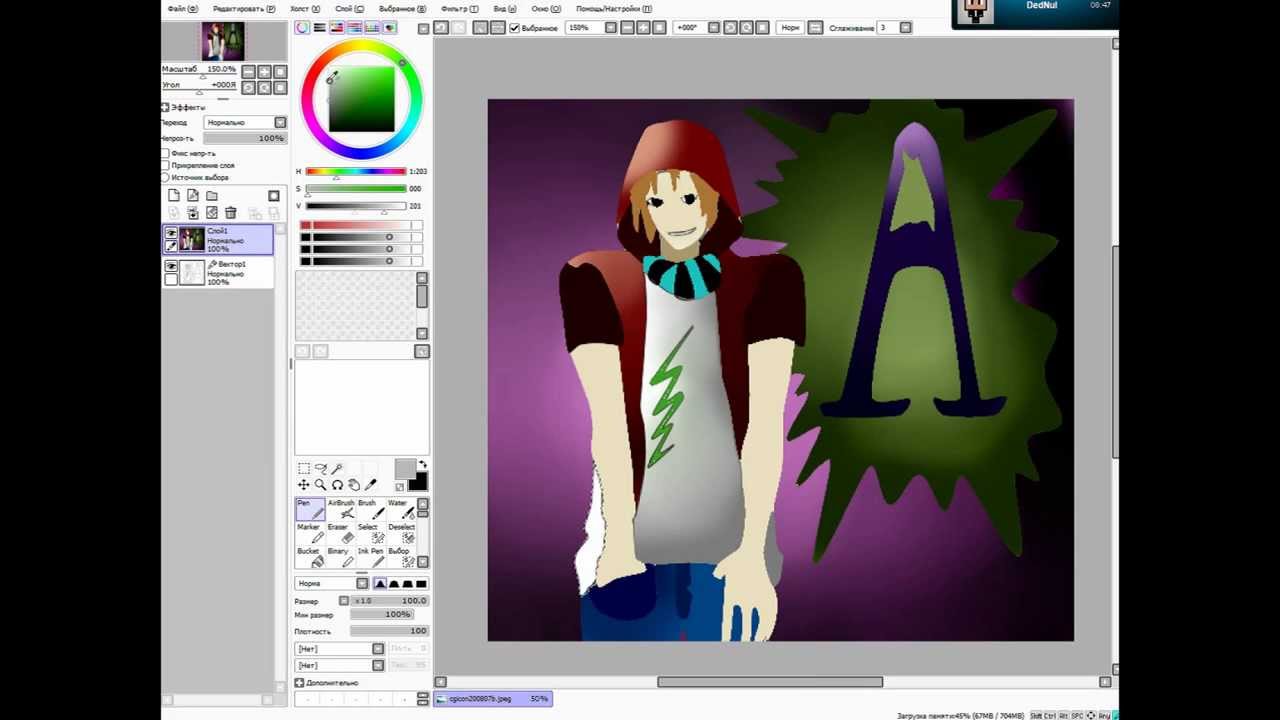This screenshot has width=1280, height=720.
Task: Enable Прикрепление слоя checkbox
Action: point(165,165)
